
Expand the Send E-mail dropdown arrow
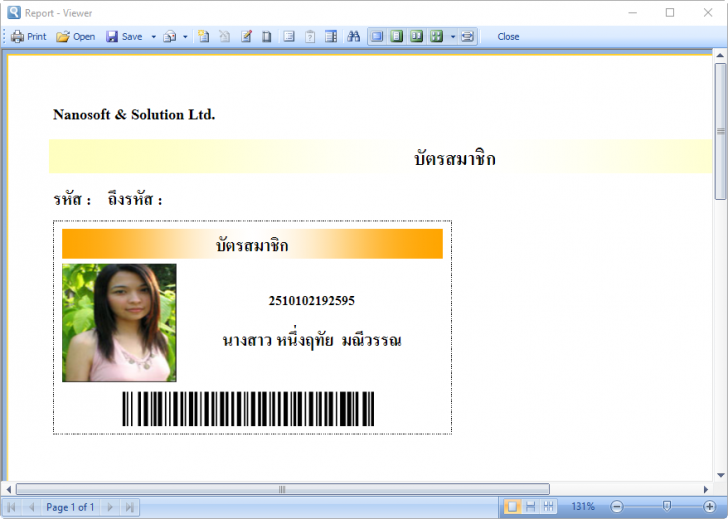185,37
